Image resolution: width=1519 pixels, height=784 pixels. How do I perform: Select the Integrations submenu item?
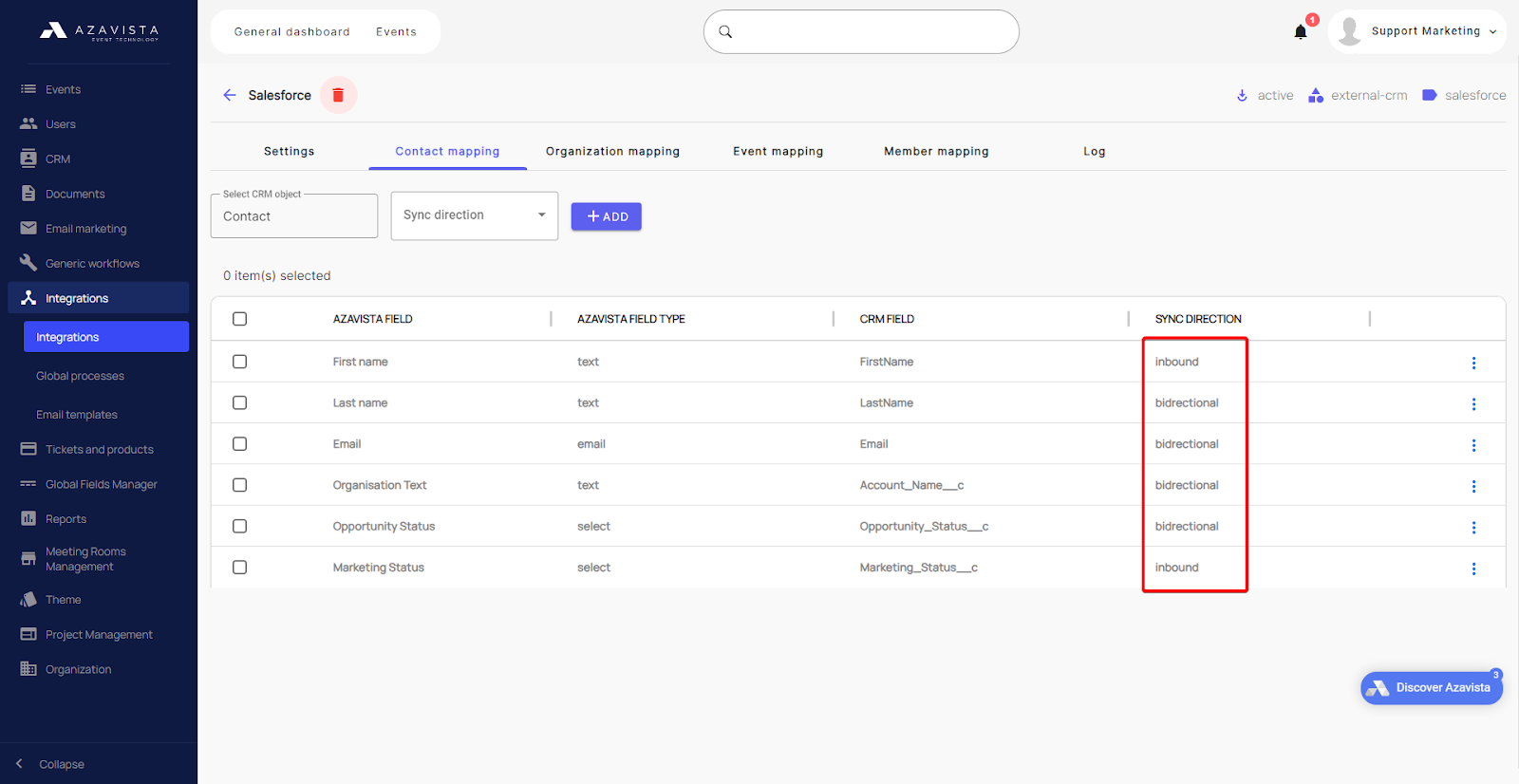[x=106, y=337]
